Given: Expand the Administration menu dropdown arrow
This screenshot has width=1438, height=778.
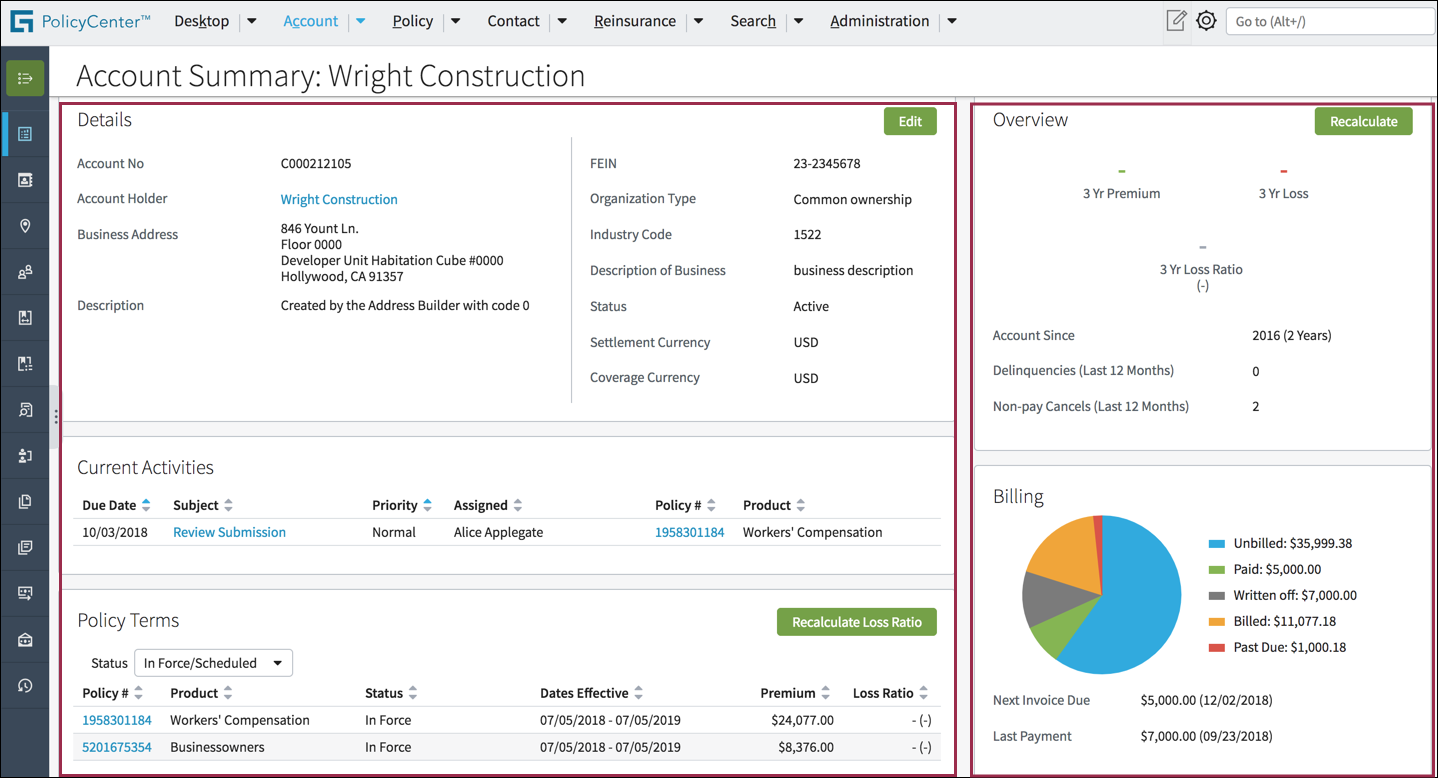Looking at the screenshot, I should [952, 21].
